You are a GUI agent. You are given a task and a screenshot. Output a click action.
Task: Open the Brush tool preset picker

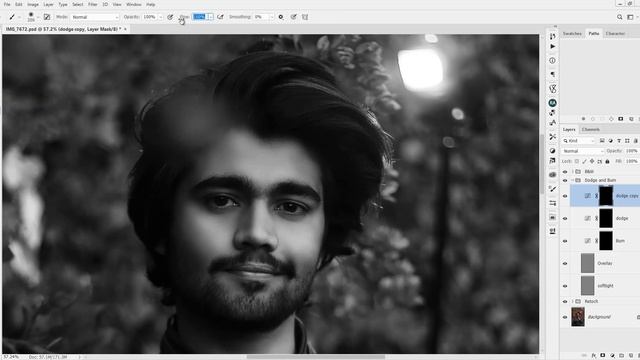click(x=13, y=17)
